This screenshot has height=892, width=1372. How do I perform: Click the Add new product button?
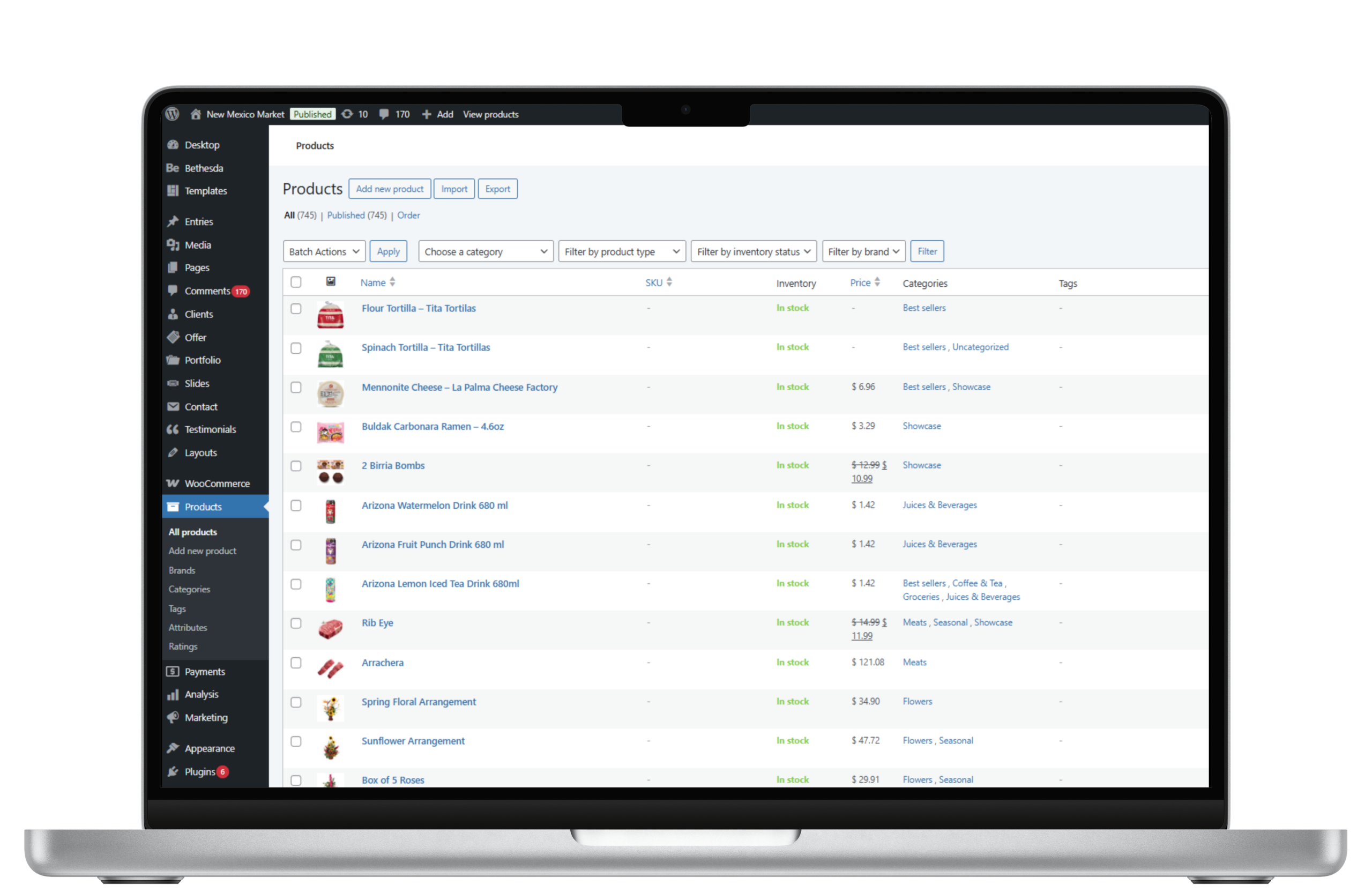coord(389,189)
